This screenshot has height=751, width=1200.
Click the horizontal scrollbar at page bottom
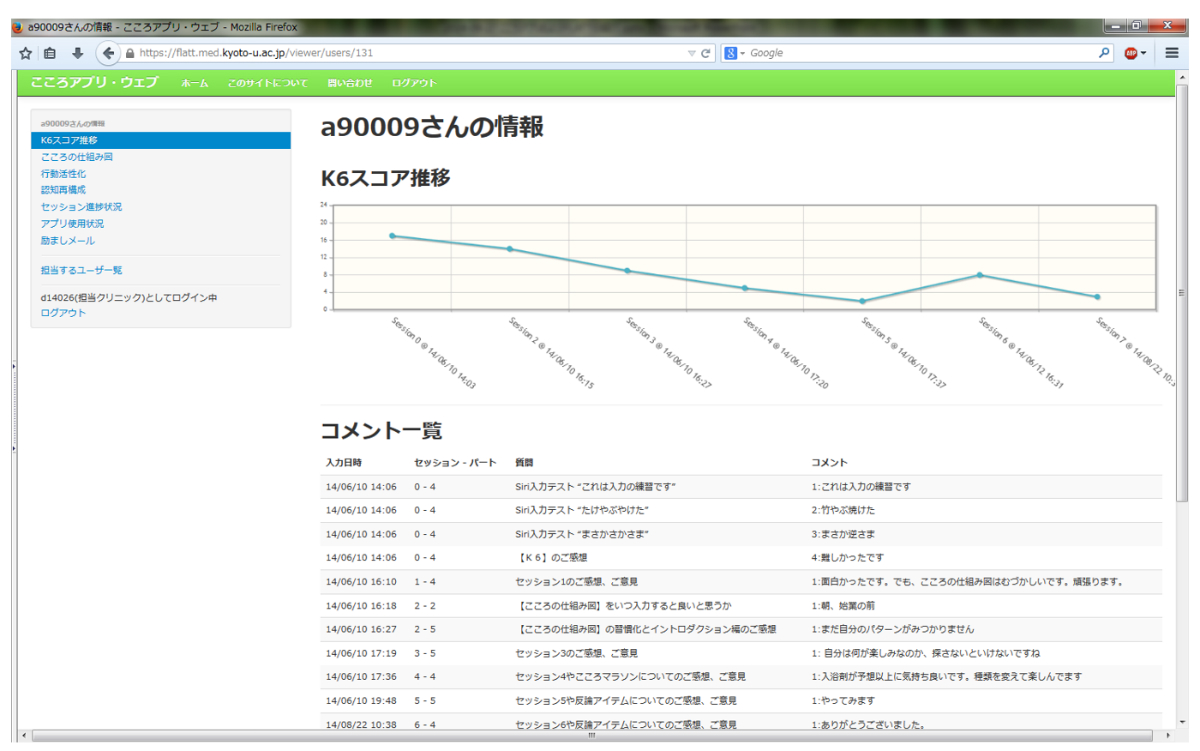coord(590,736)
